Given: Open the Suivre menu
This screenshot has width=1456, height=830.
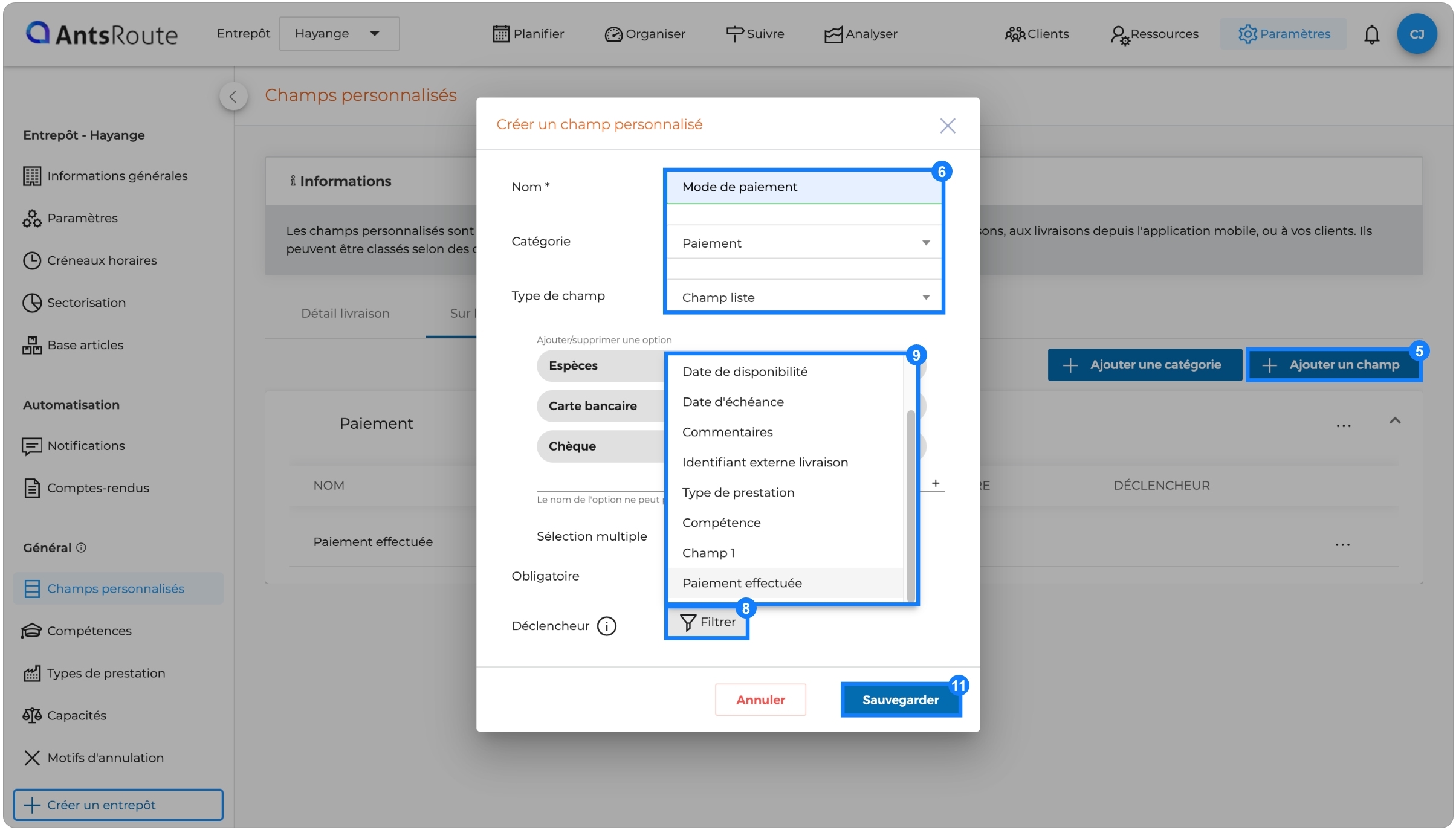Looking at the screenshot, I should pyautogui.click(x=755, y=34).
